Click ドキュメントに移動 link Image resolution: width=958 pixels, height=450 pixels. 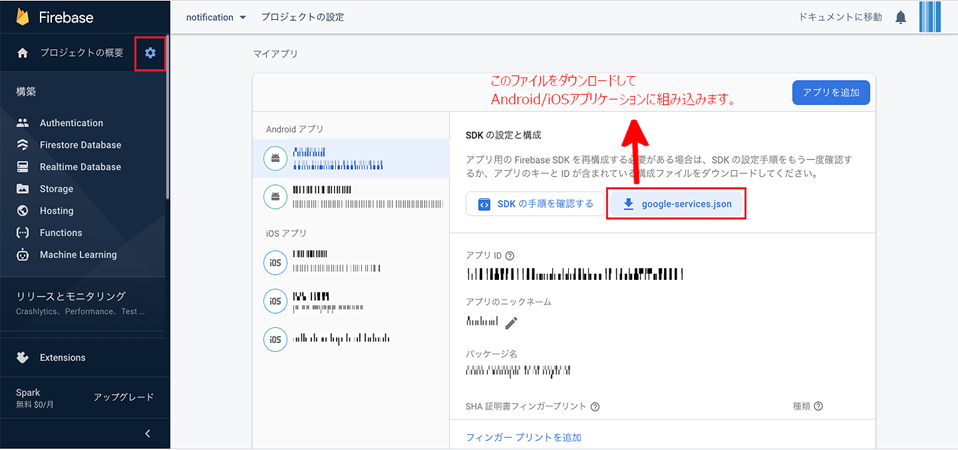point(840,17)
